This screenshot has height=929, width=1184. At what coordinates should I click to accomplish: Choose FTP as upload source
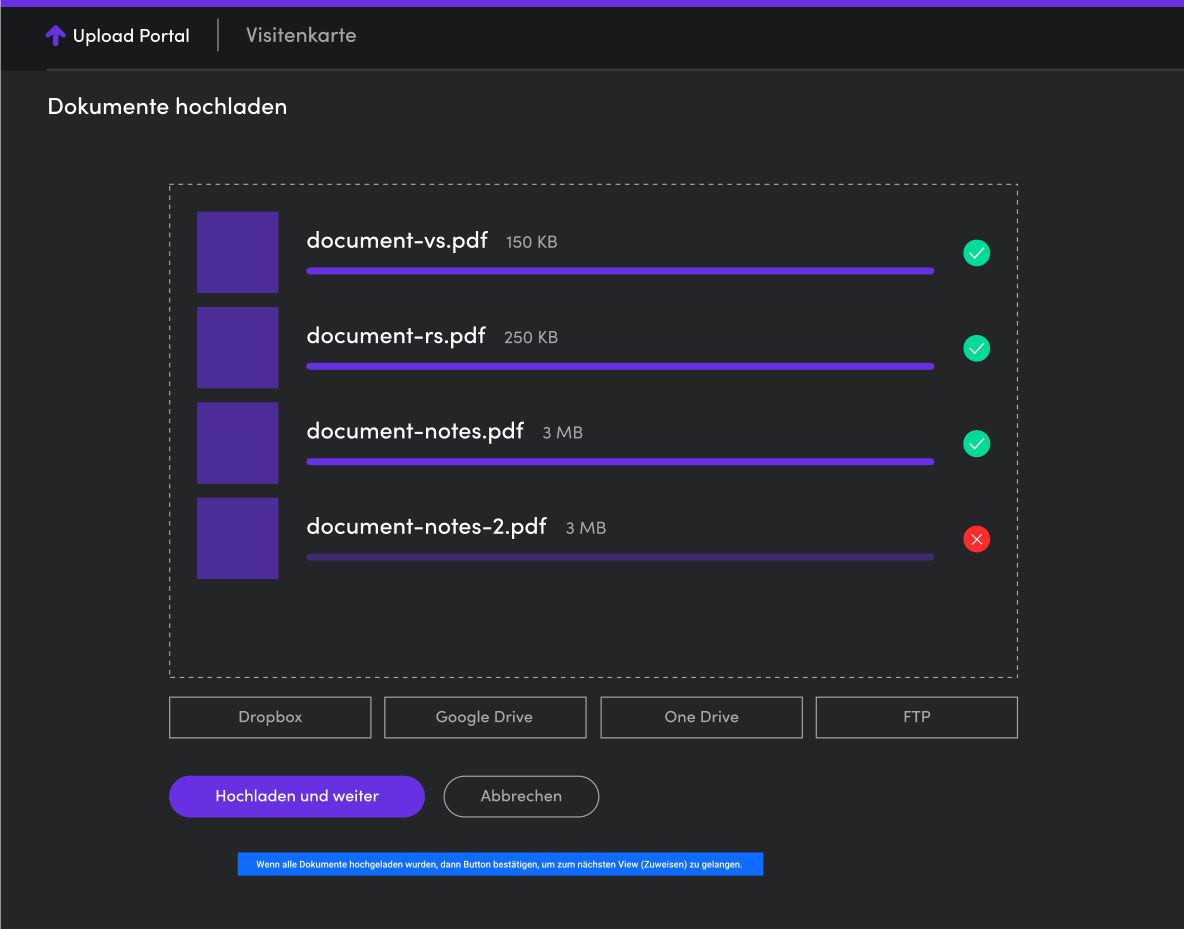[x=916, y=717]
